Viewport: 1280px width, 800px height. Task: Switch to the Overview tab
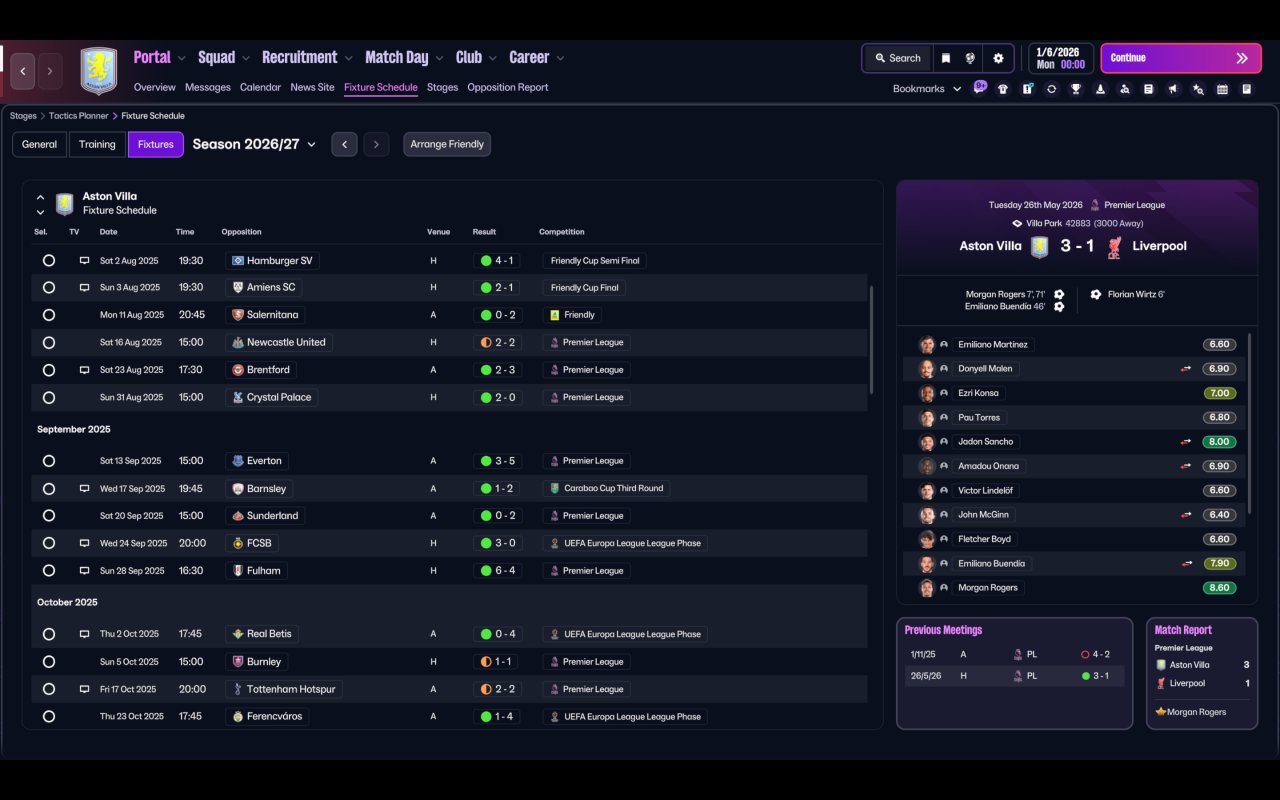click(x=155, y=87)
